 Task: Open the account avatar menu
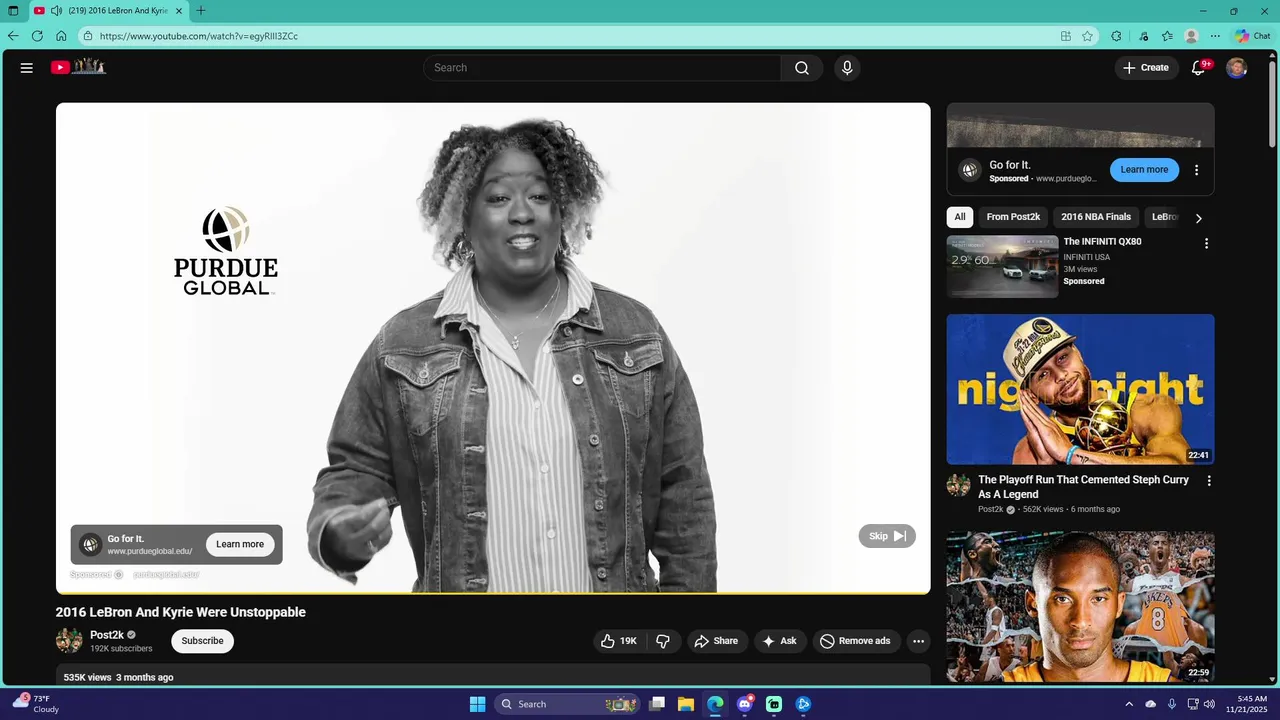click(x=1237, y=68)
